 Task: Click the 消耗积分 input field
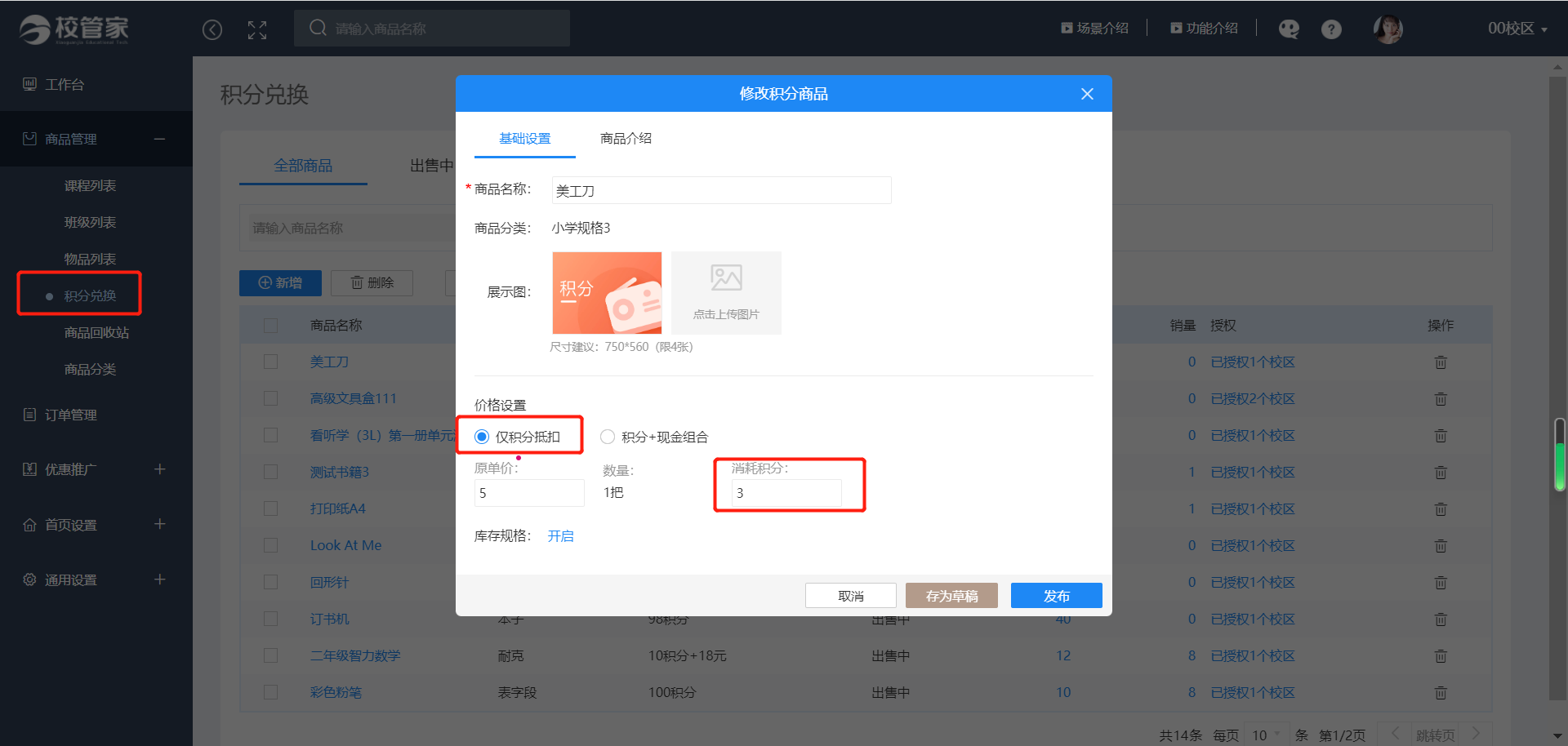coord(786,493)
